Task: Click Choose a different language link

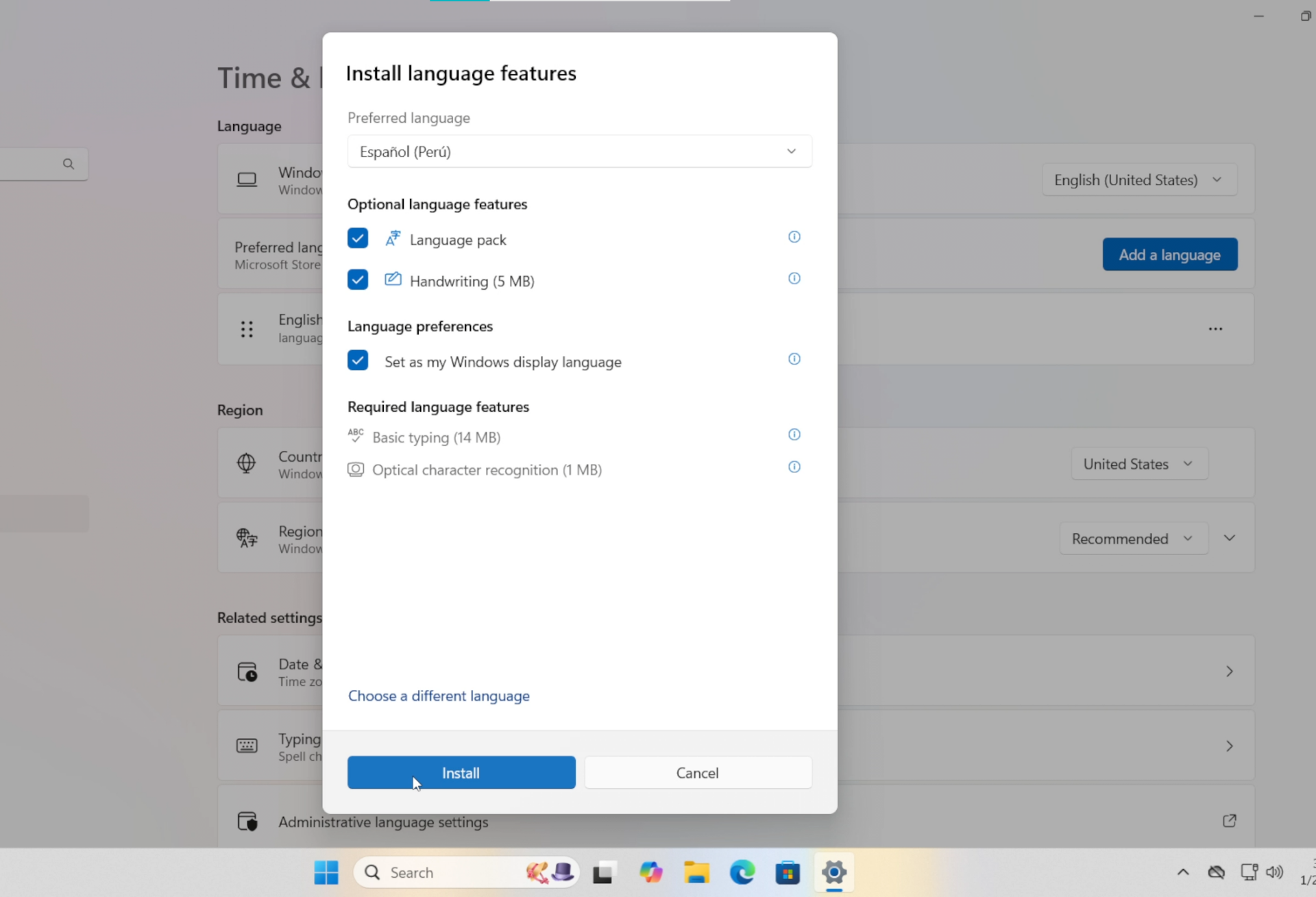Action: [x=439, y=696]
